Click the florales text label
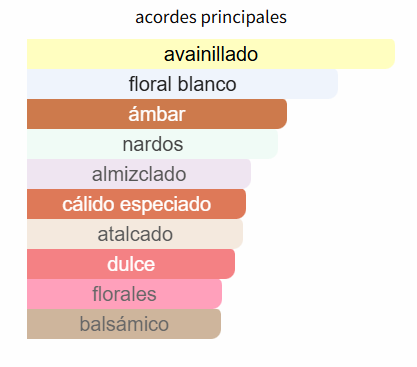Image resolution: width=417 pixels, height=367 pixels. pyautogui.click(x=124, y=294)
